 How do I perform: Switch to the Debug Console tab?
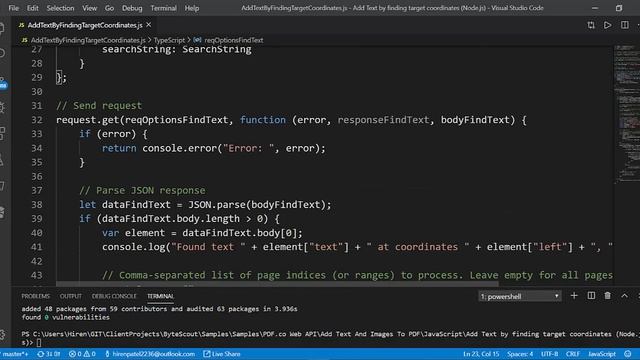114,296
